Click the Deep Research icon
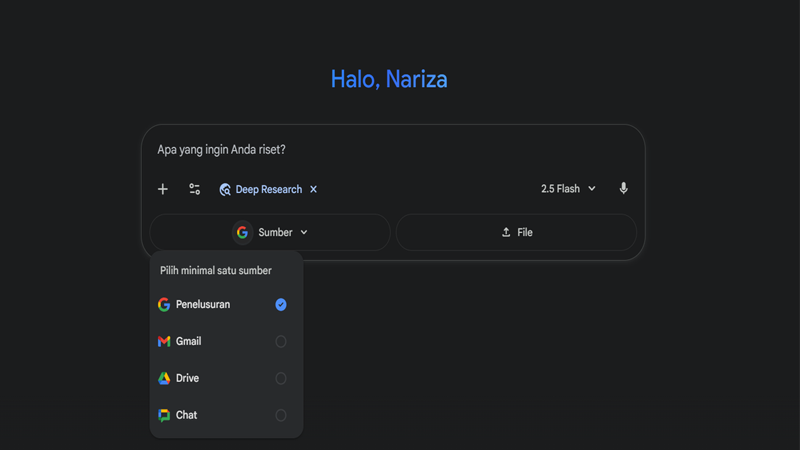The height and width of the screenshot is (450, 800). coord(225,190)
